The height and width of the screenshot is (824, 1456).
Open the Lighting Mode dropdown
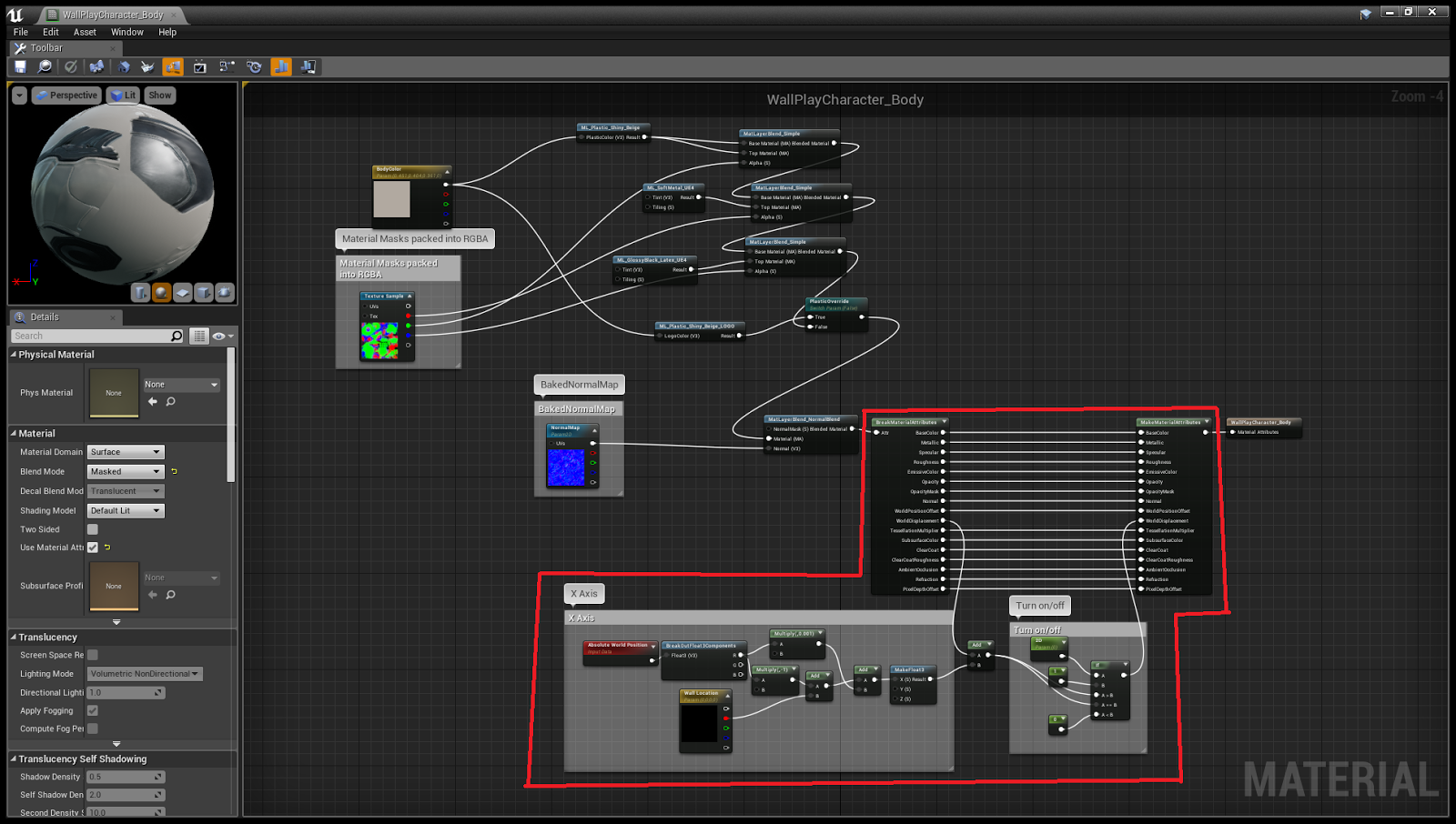click(x=144, y=674)
